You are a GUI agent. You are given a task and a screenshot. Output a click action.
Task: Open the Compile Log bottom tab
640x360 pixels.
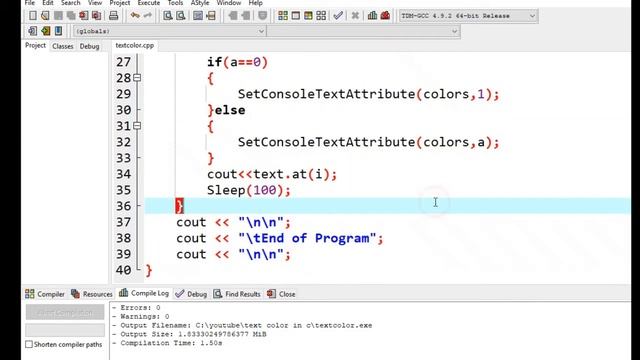click(144, 293)
